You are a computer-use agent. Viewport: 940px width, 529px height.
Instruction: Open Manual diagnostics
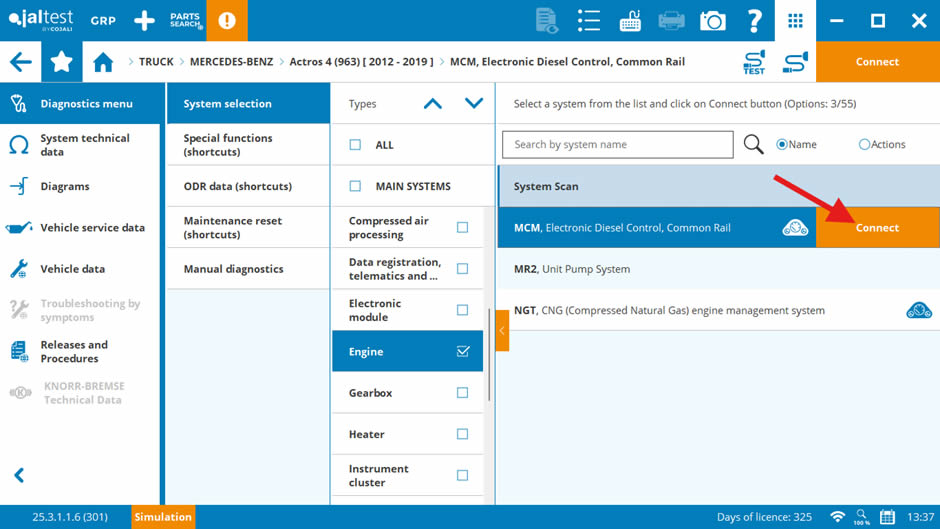(248, 269)
